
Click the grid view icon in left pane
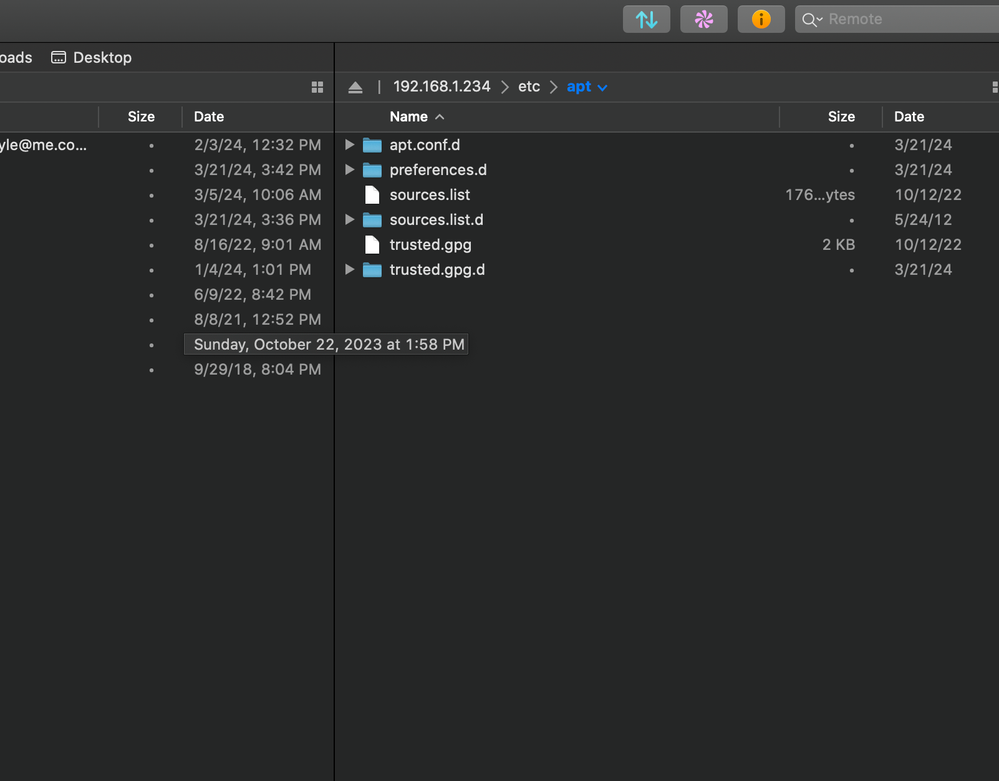tap(317, 87)
